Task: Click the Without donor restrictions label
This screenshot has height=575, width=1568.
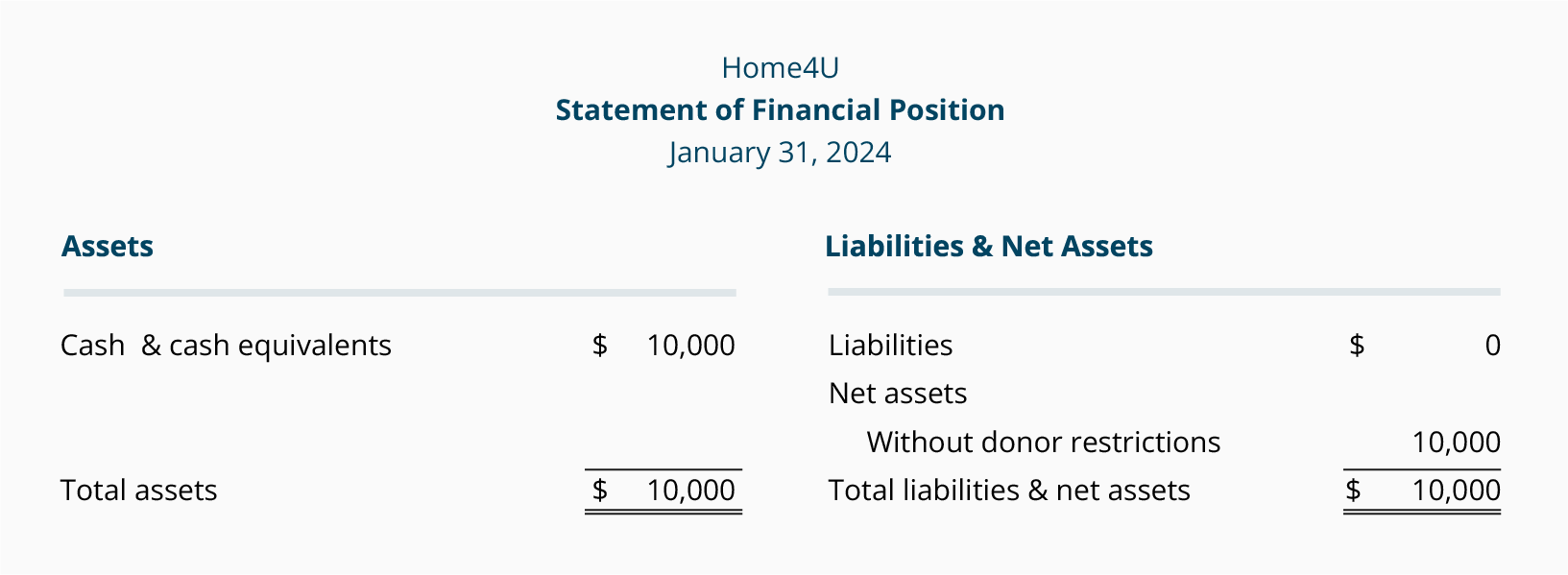Action: 1044,443
